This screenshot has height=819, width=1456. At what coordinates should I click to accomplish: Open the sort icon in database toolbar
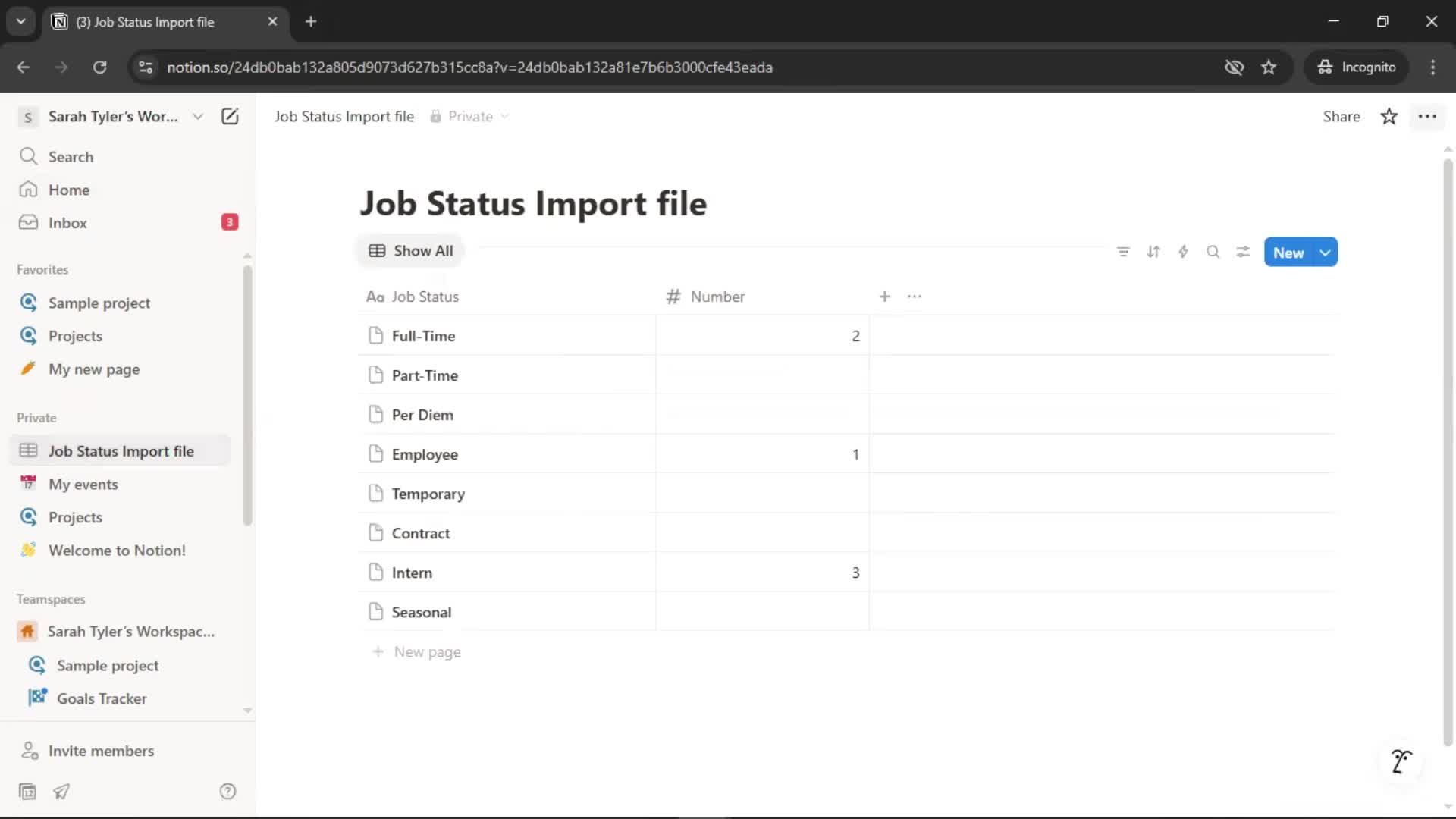coord(1153,252)
